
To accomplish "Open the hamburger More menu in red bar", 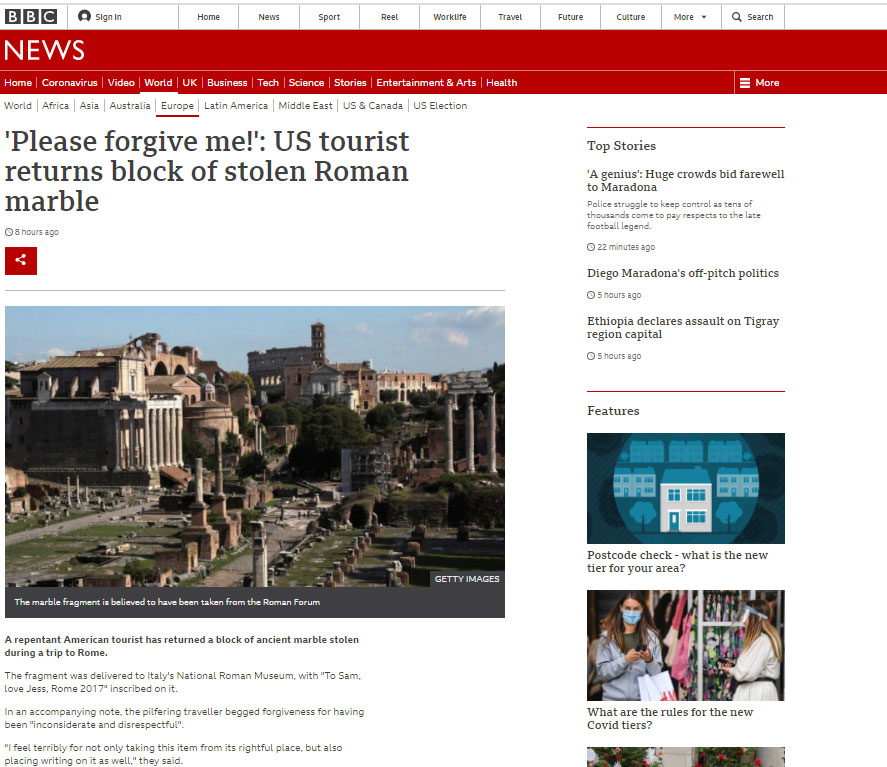I will [x=744, y=83].
